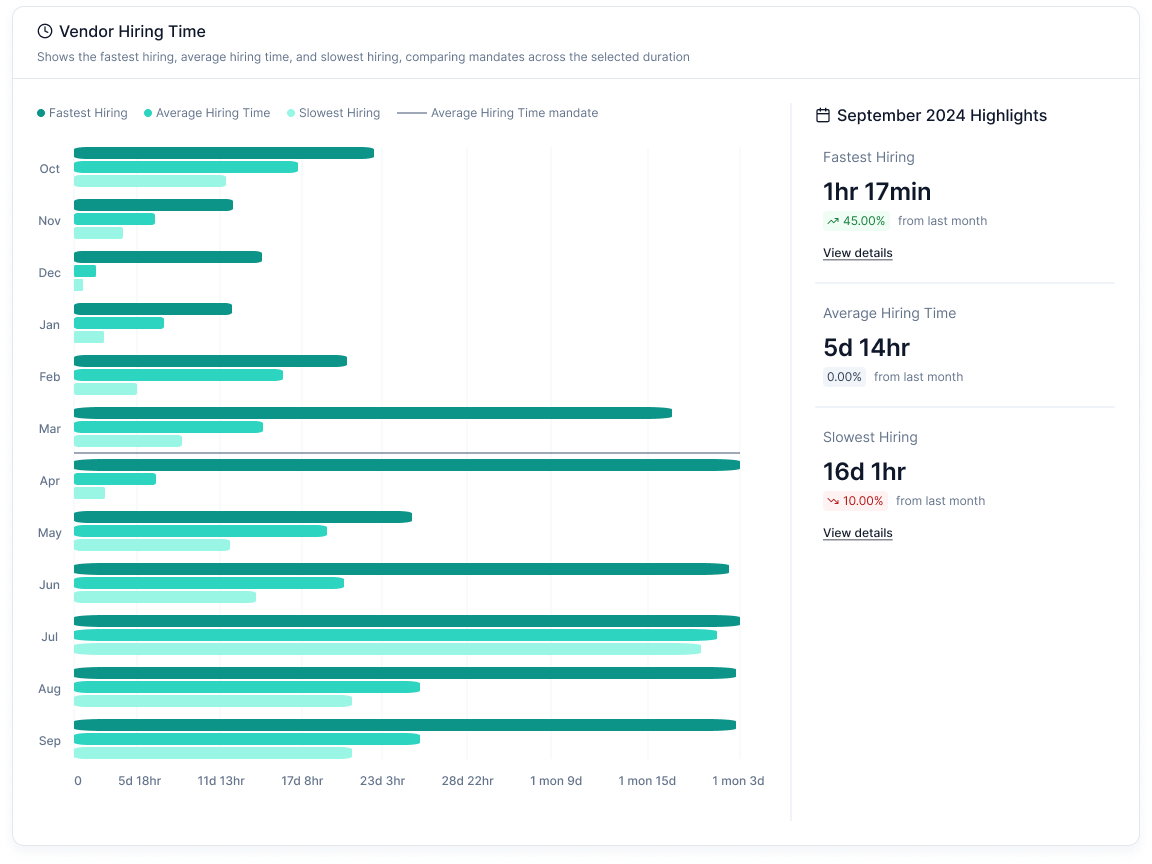Click the Sep month axis label
The width and height of the screenshot is (1152, 864).
tap(49, 741)
